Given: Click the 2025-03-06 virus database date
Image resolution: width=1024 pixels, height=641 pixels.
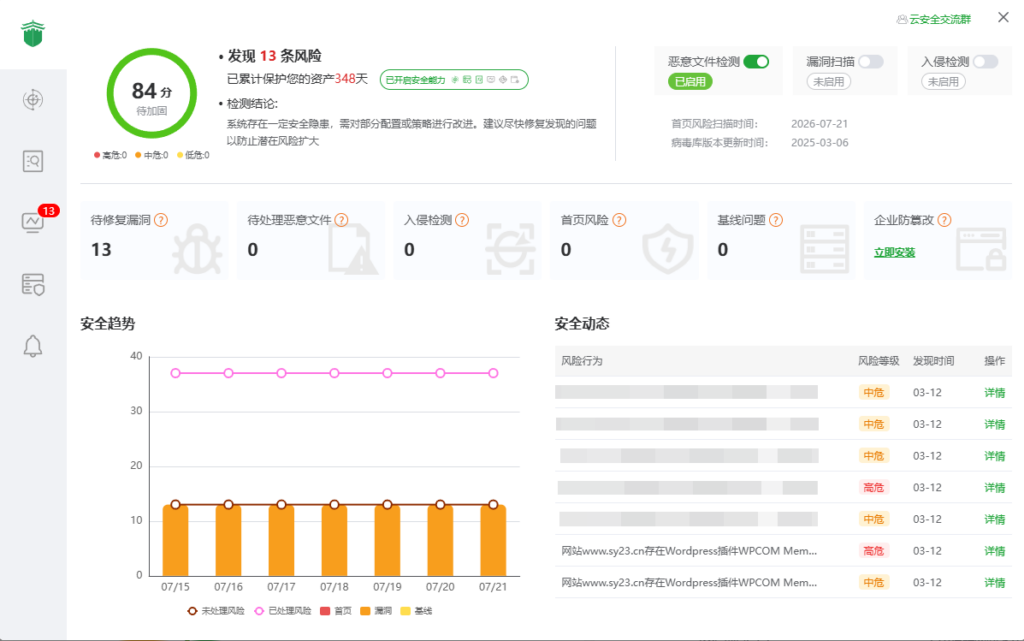Looking at the screenshot, I should click(820, 143).
